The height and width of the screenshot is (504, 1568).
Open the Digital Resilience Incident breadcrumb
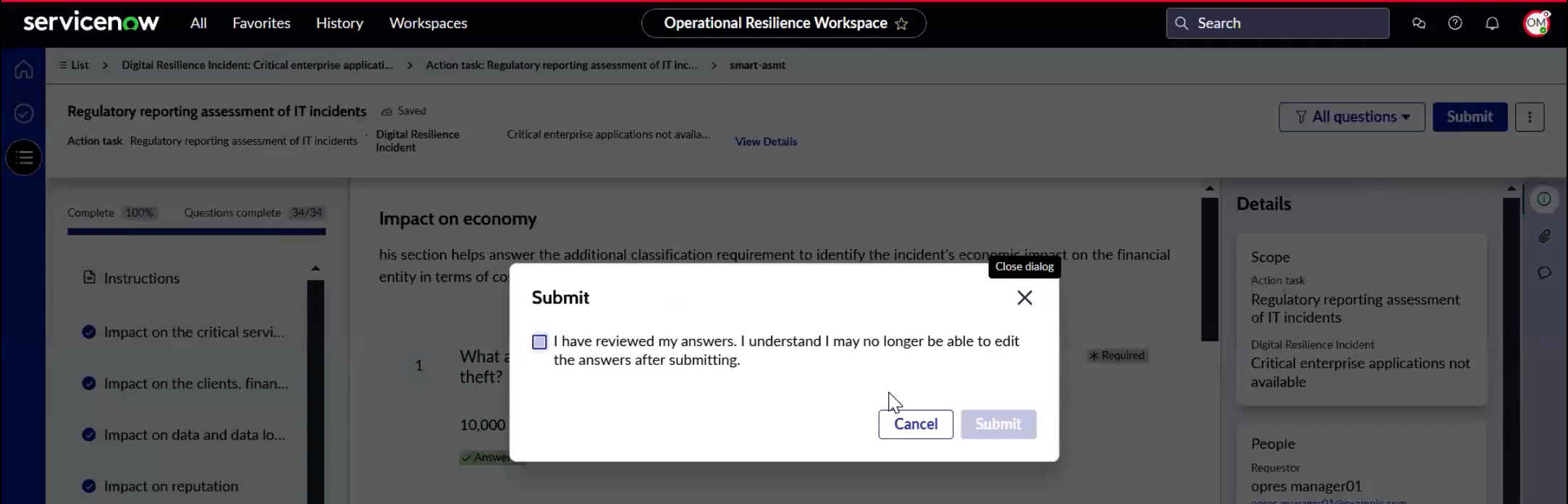click(257, 65)
